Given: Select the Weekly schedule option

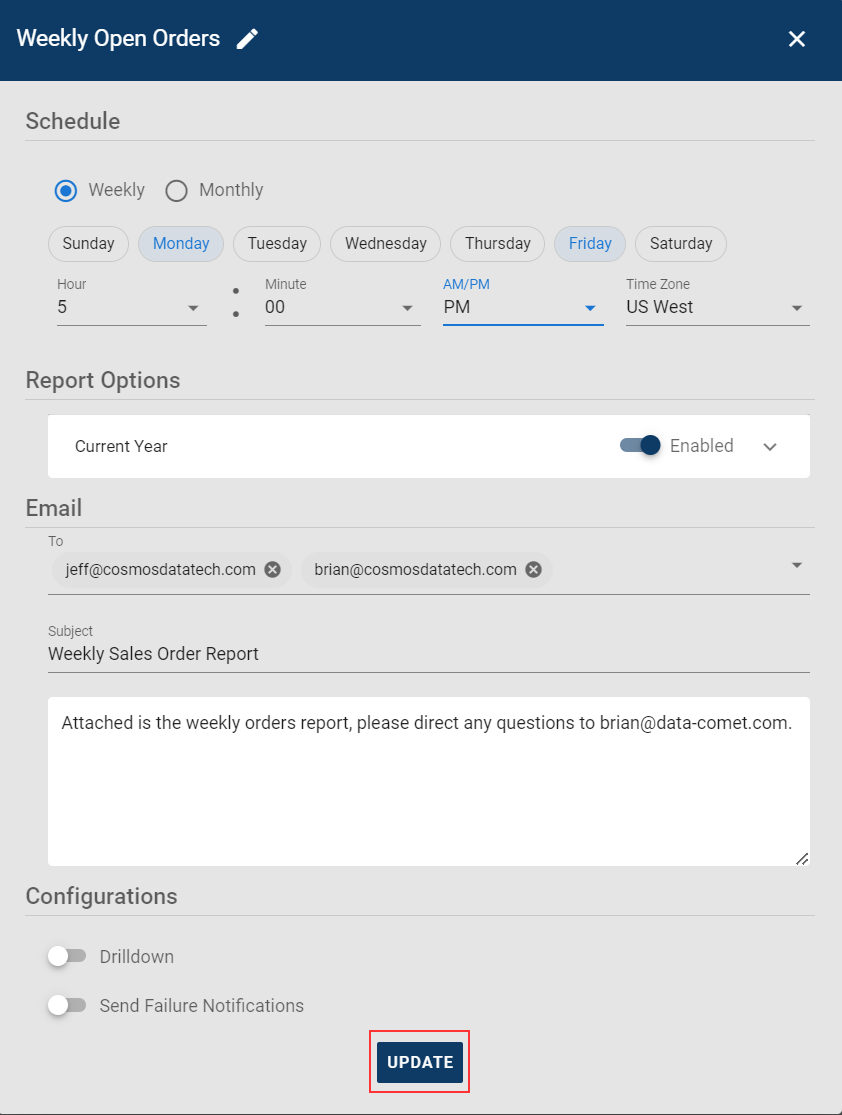Looking at the screenshot, I should (65, 190).
